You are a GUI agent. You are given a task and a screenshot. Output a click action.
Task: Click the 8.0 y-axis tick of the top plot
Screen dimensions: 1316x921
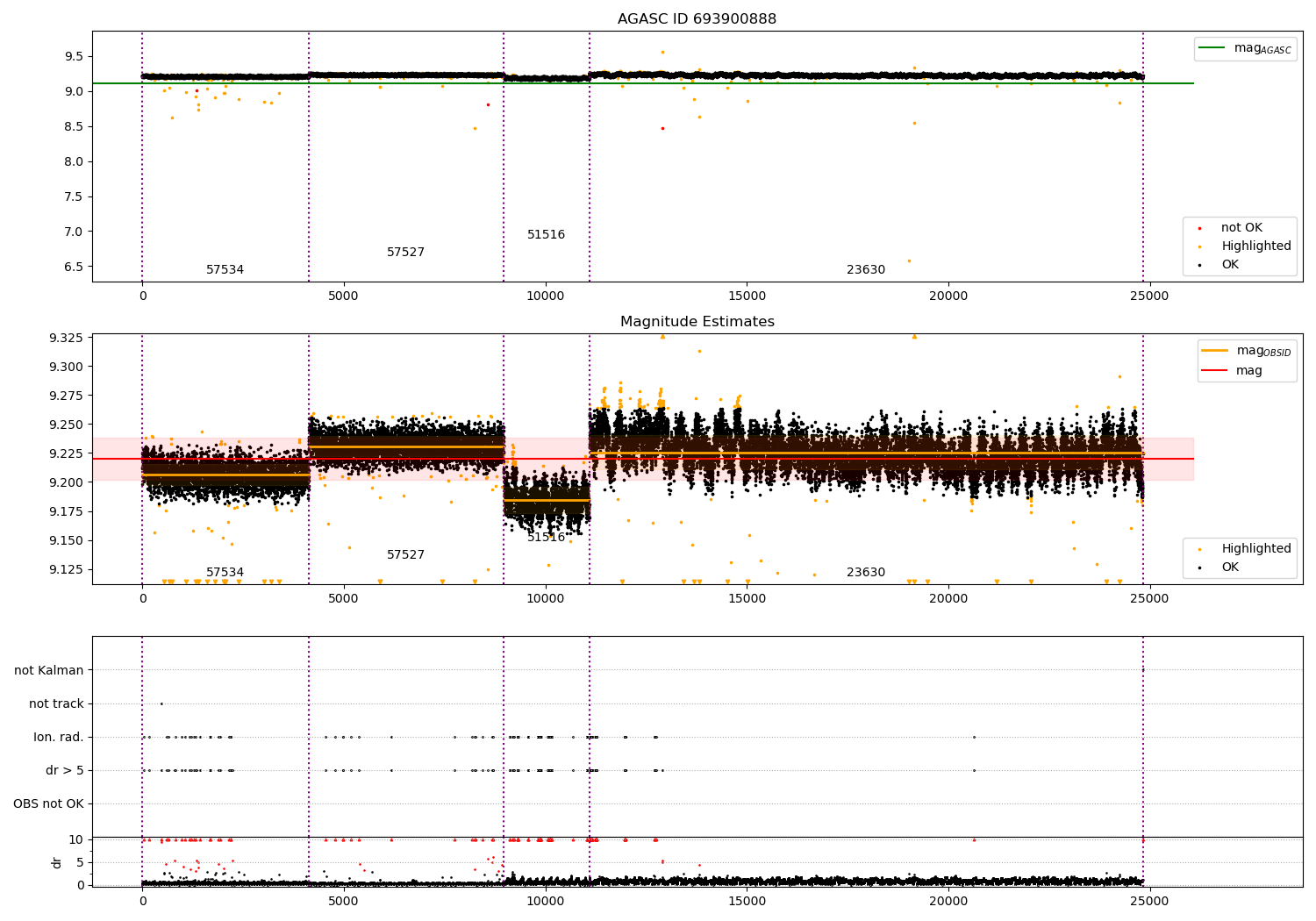74,161
